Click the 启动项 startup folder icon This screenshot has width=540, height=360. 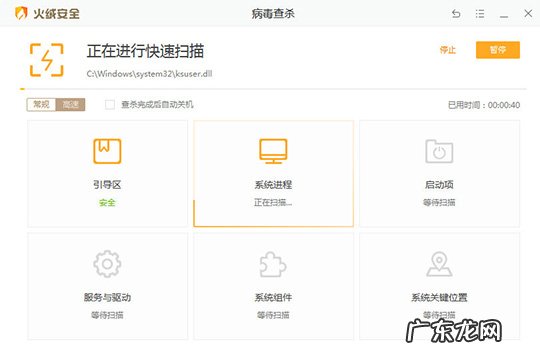pos(439,151)
